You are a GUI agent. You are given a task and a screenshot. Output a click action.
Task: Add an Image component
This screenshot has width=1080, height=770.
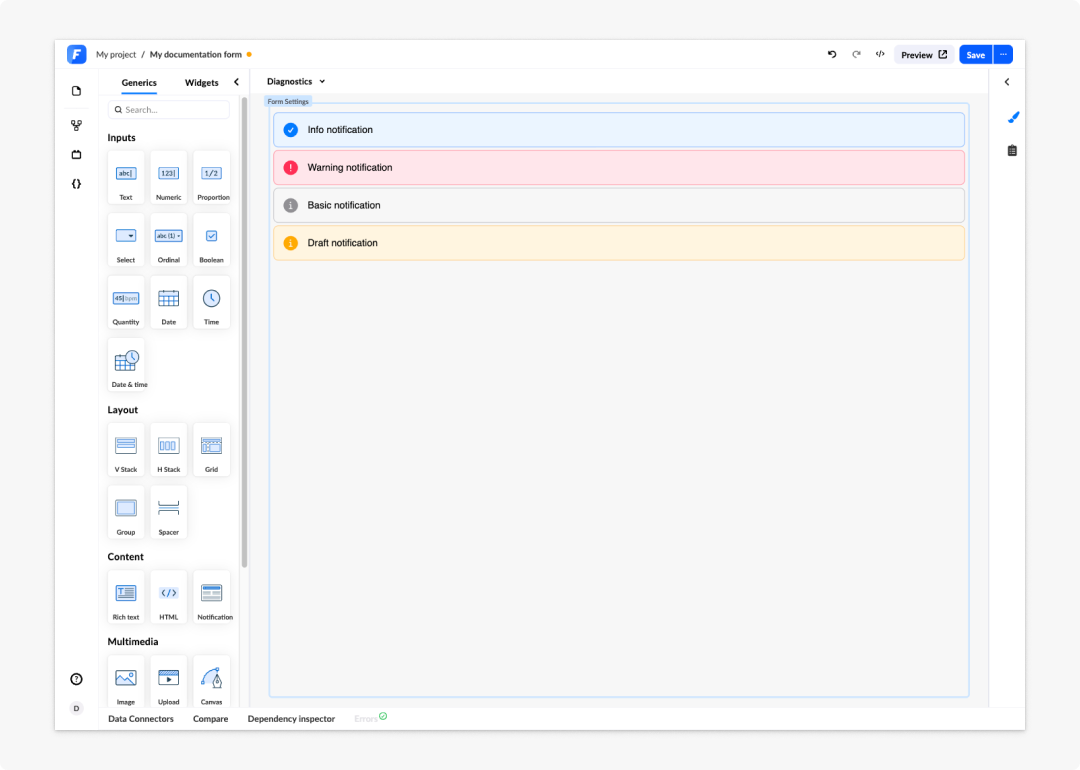[126, 681]
